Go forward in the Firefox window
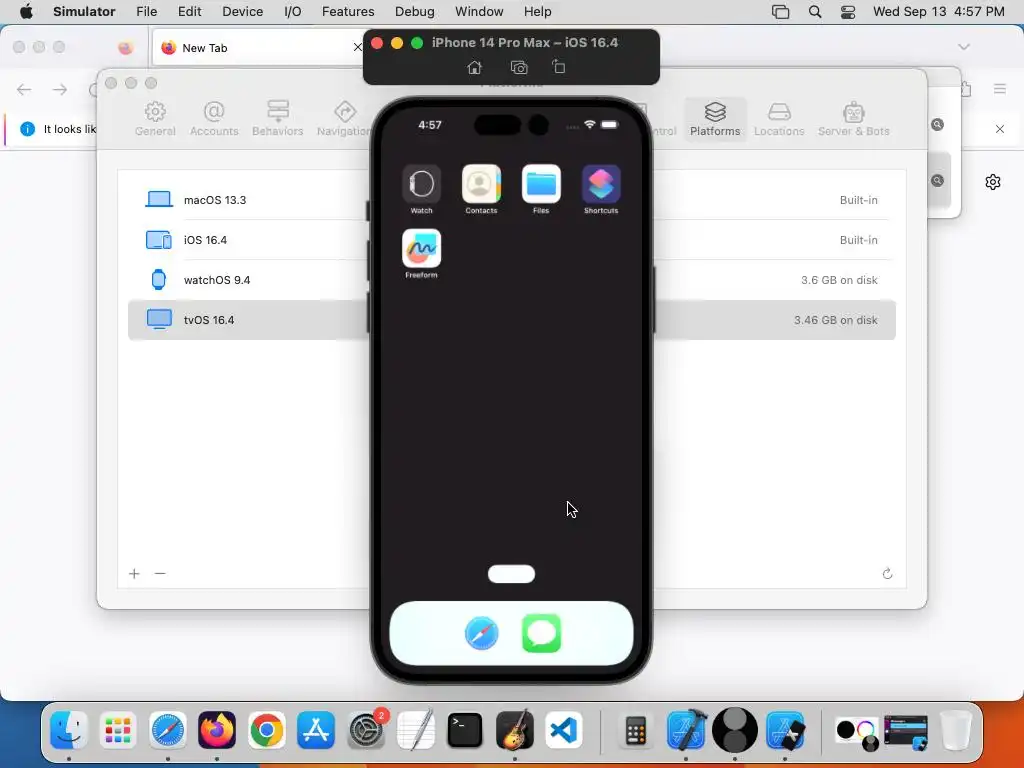The height and width of the screenshot is (768, 1024). 60,89
